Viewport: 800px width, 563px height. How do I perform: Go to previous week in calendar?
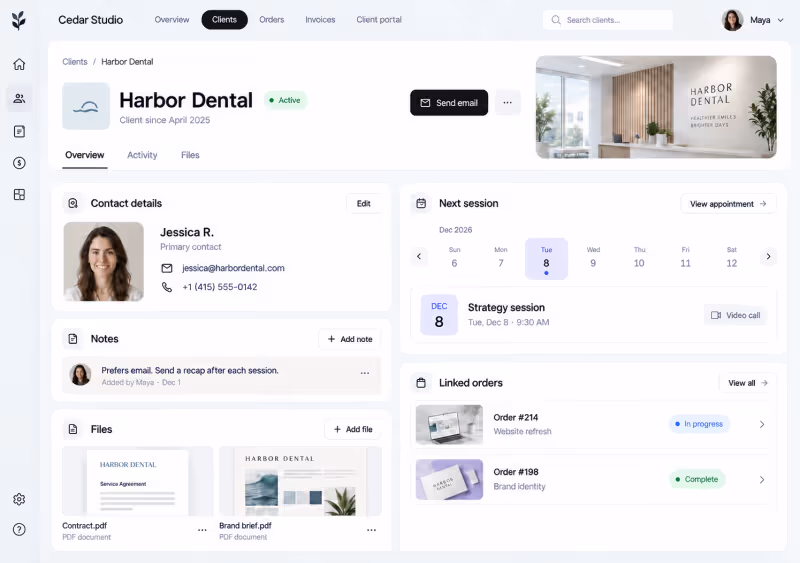point(419,256)
